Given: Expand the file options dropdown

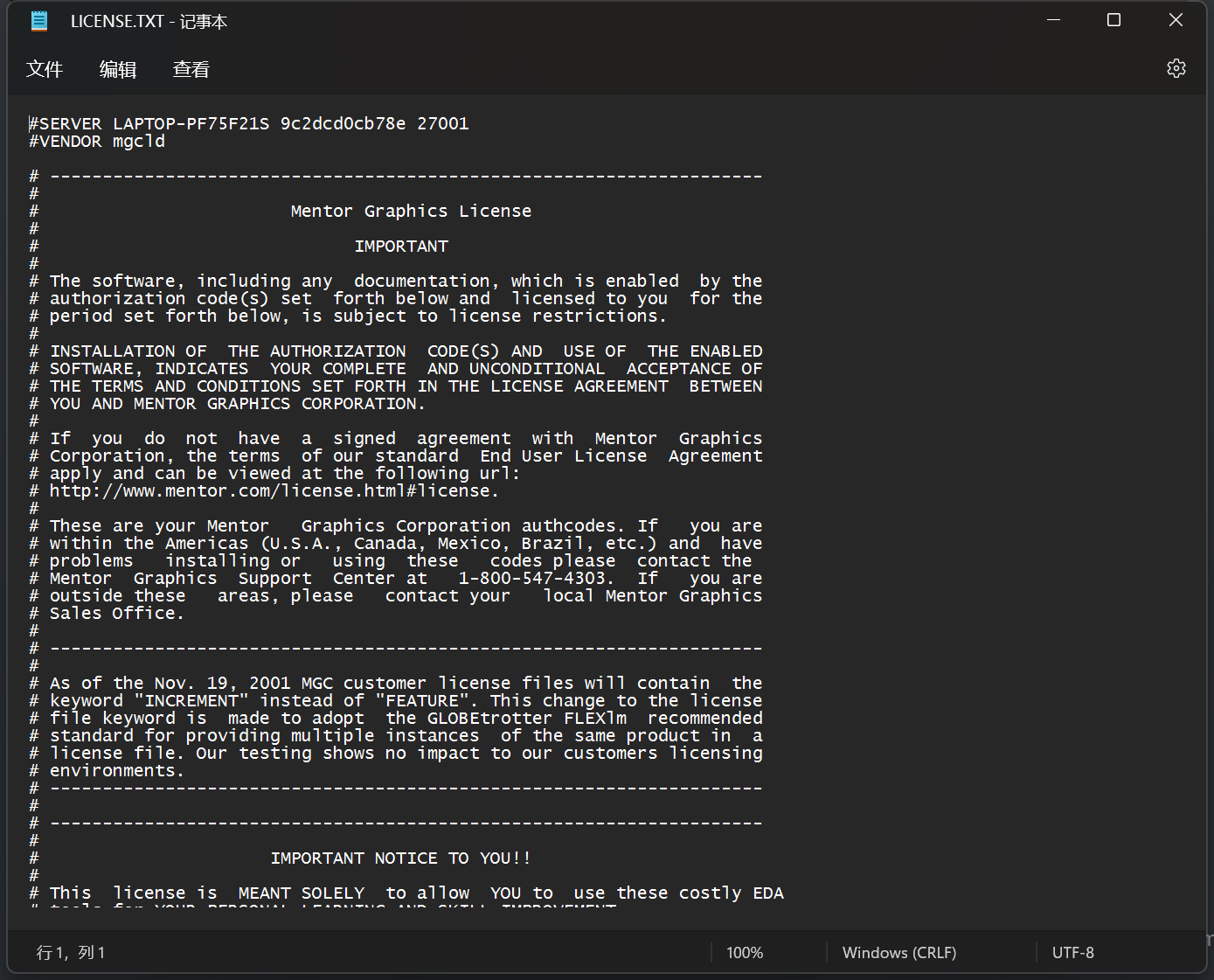Looking at the screenshot, I should click(45, 69).
